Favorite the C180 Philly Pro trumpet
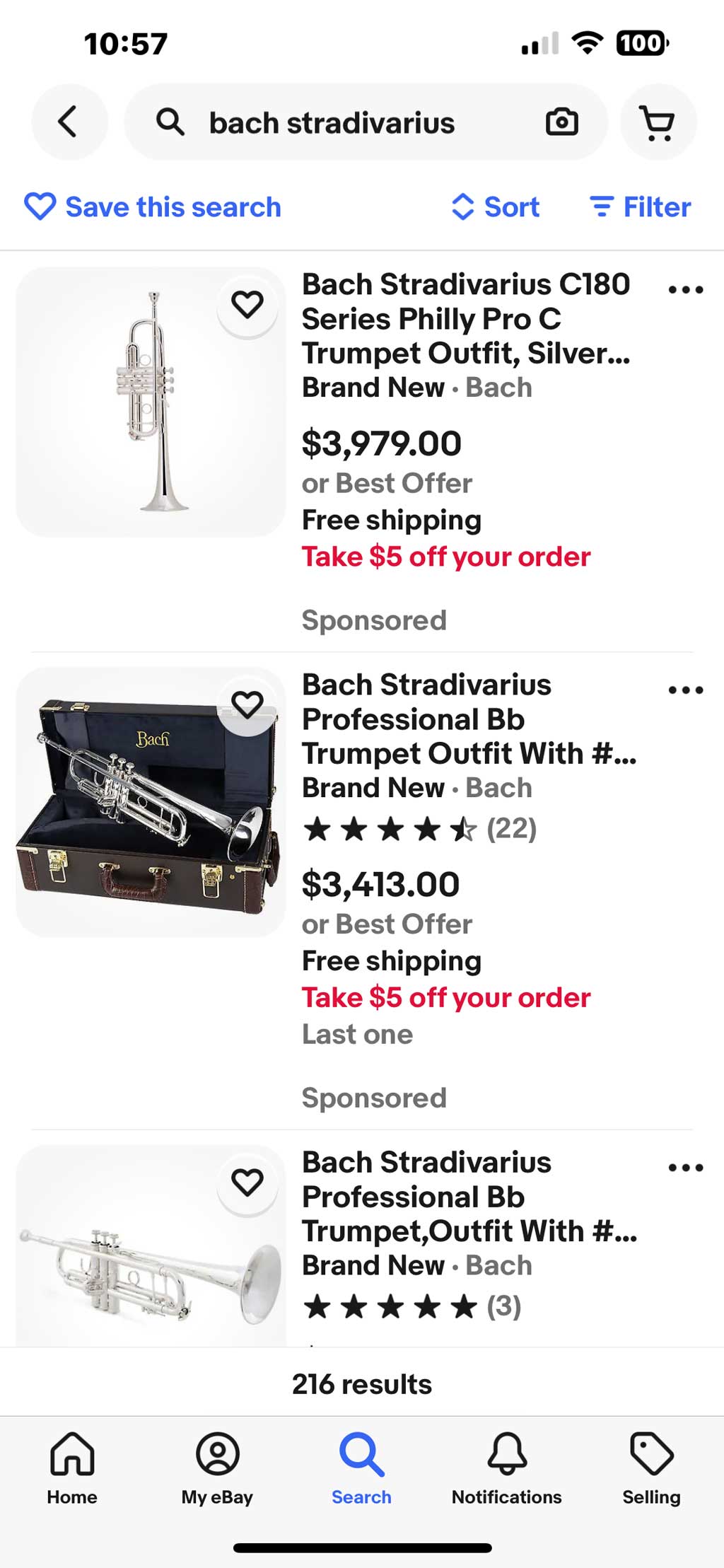The image size is (724, 1568). 247,305
